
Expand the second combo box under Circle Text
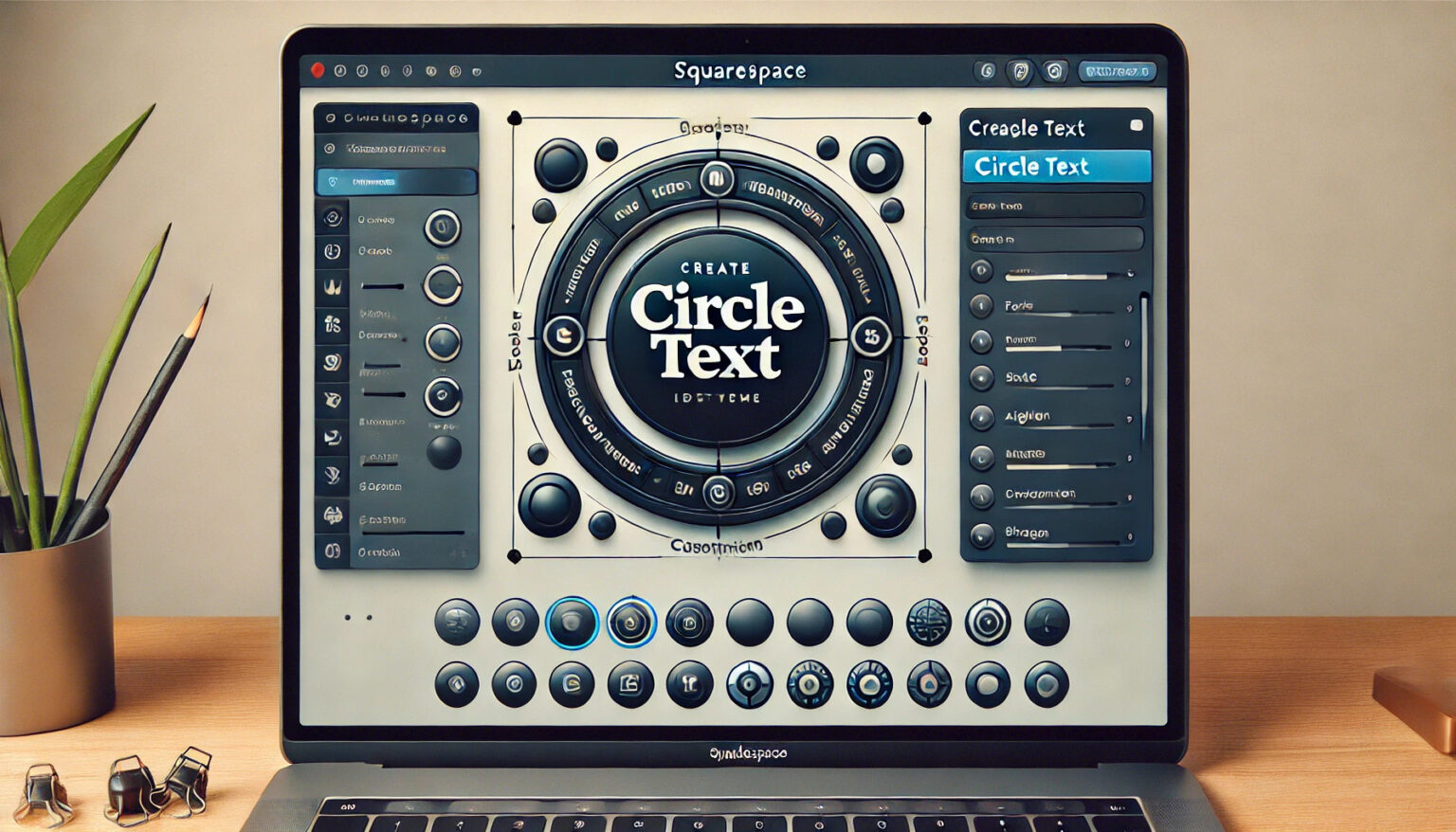(x=1058, y=238)
